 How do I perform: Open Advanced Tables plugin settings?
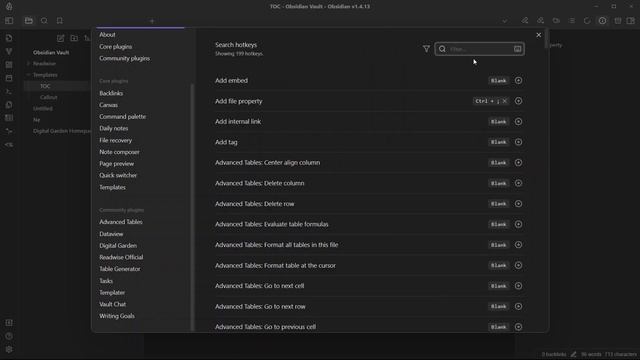point(121,222)
